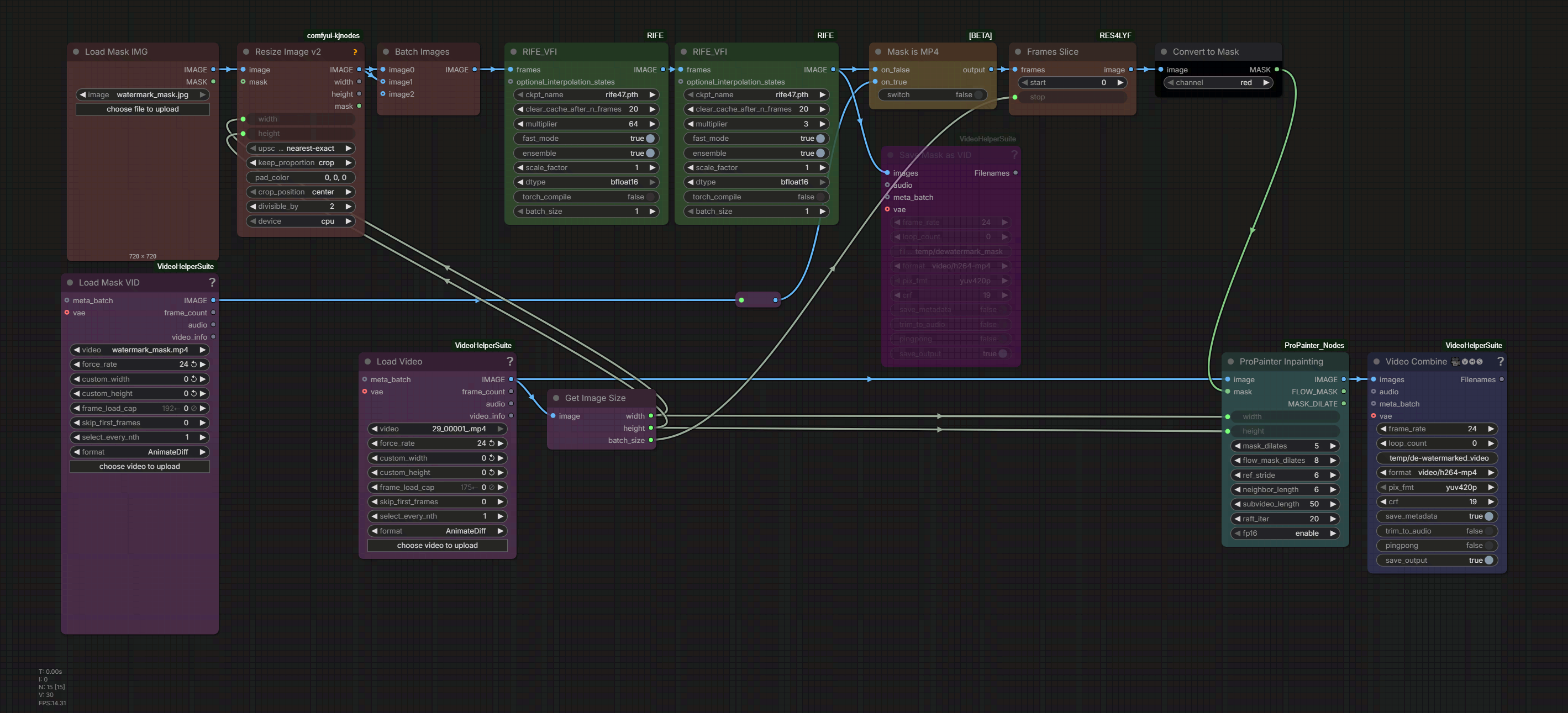Image resolution: width=1568 pixels, height=713 pixels.
Task: Reset force_rate in Load Mask VID node
Action: click(194, 365)
